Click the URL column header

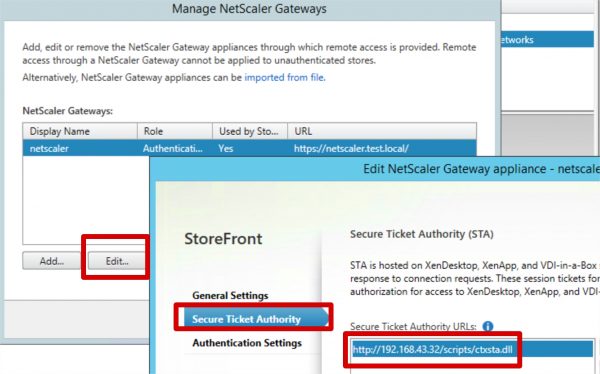[382, 131]
